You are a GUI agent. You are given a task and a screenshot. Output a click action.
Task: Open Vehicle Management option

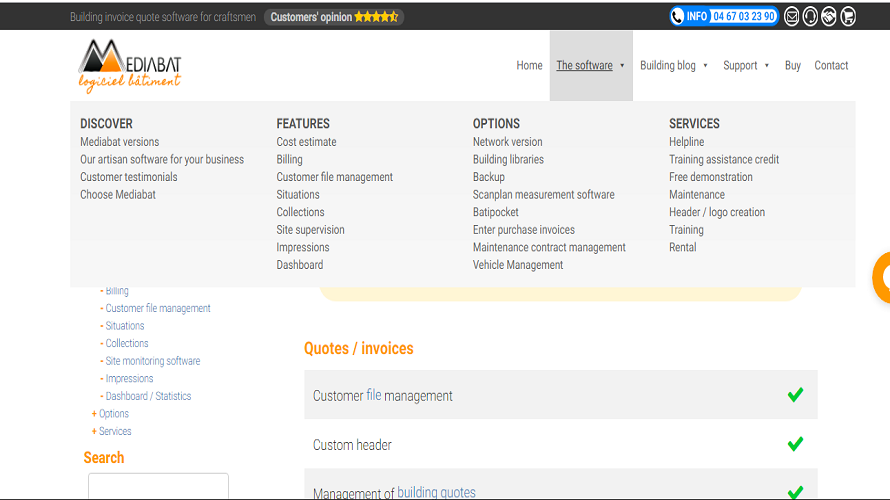click(518, 265)
